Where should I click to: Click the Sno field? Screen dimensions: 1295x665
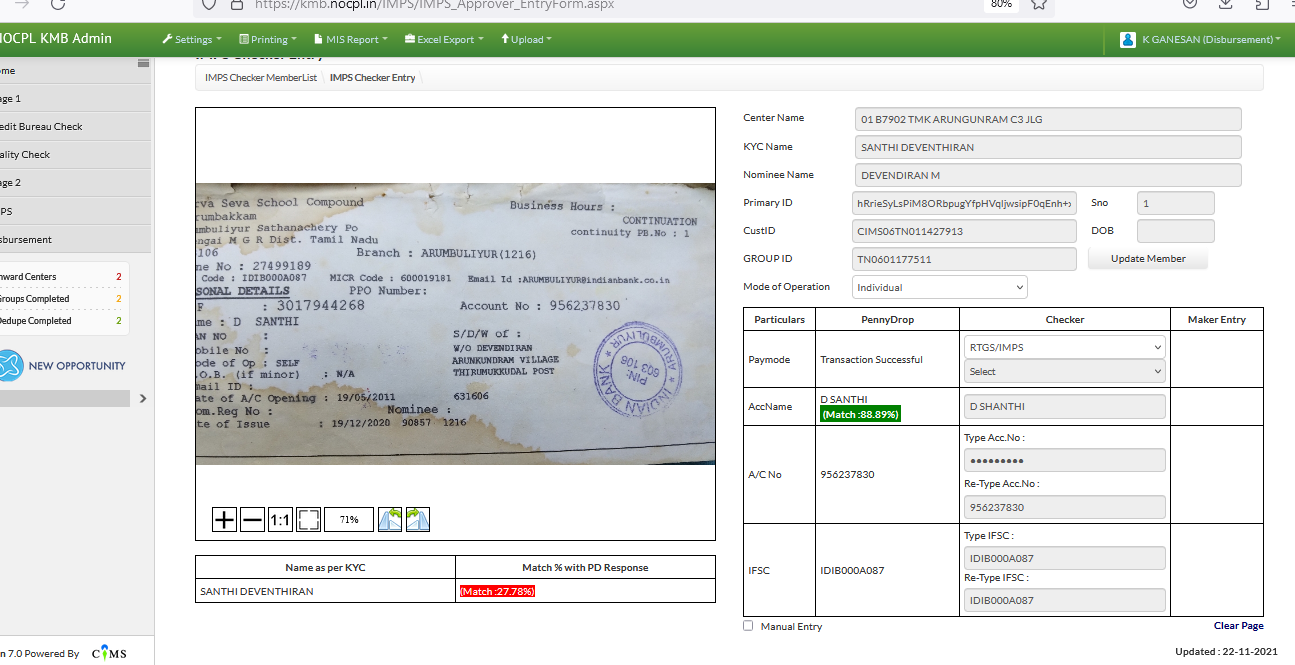coord(1176,203)
